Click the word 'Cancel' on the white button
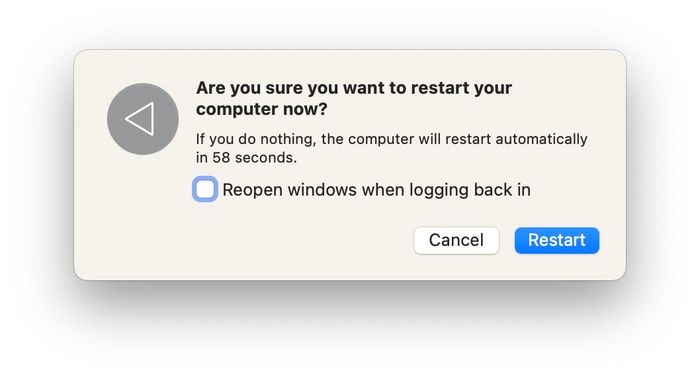This screenshot has height=378, width=700. tap(456, 240)
